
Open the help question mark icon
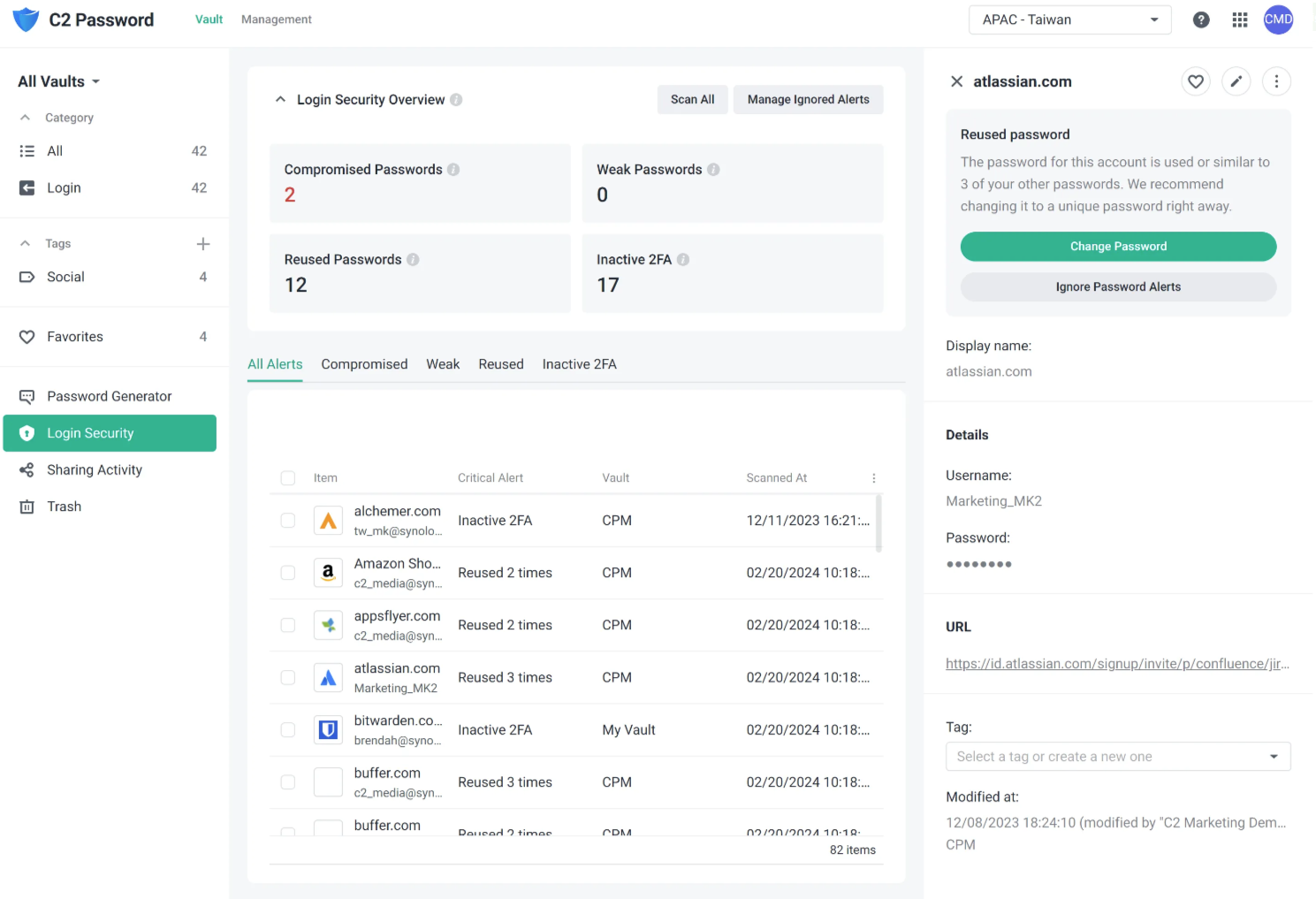pyautogui.click(x=1200, y=19)
